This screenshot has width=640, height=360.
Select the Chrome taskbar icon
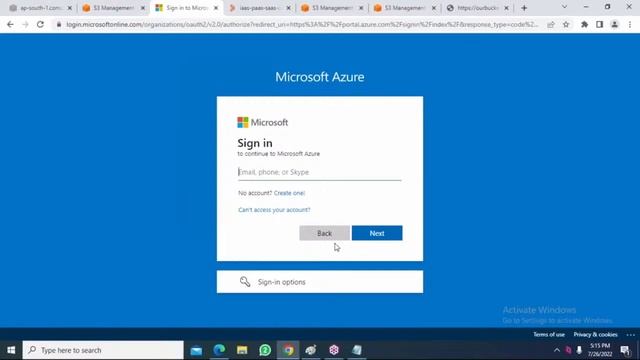point(288,350)
